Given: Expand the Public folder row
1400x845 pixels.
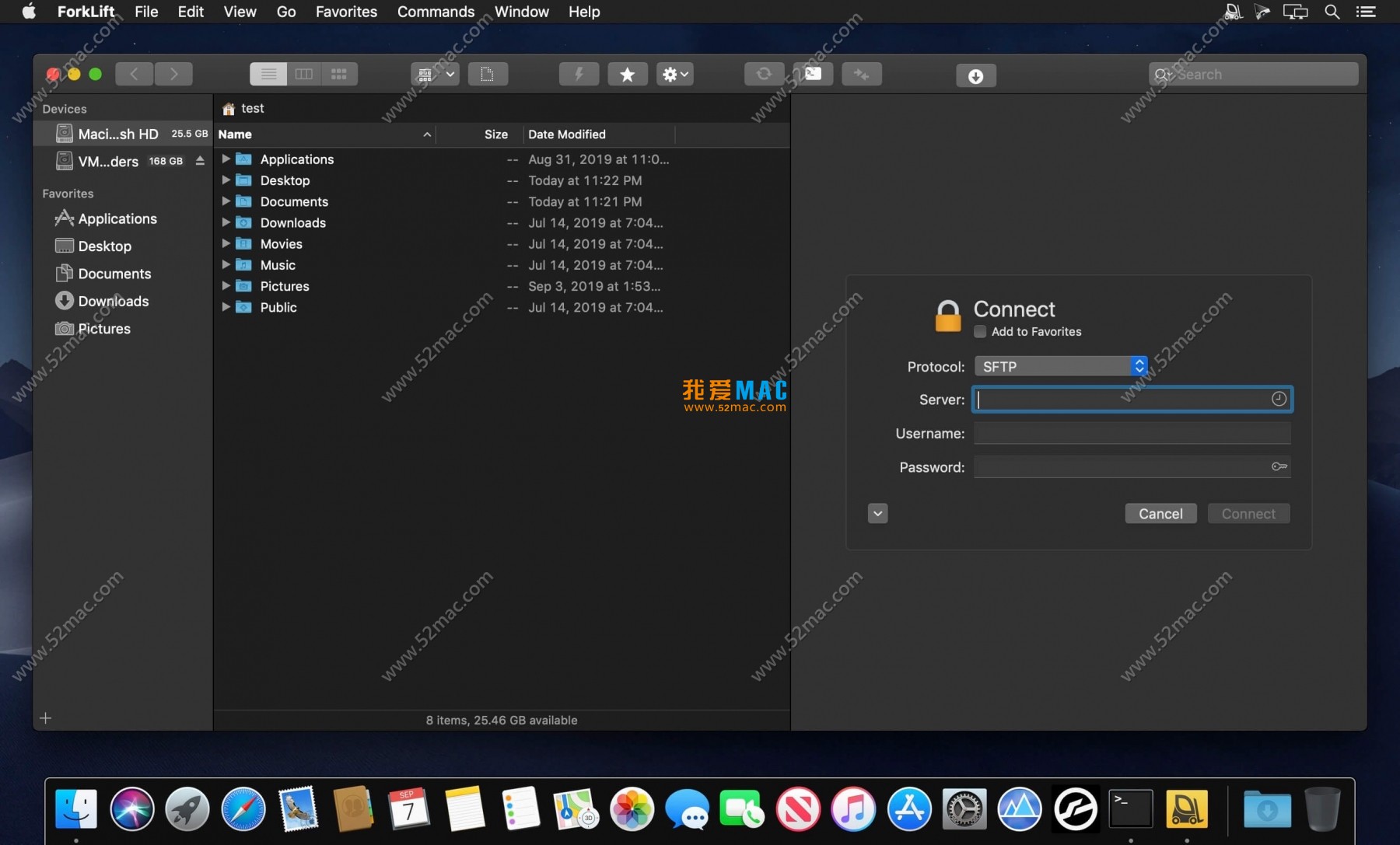Looking at the screenshot, I should pos(226,307).
